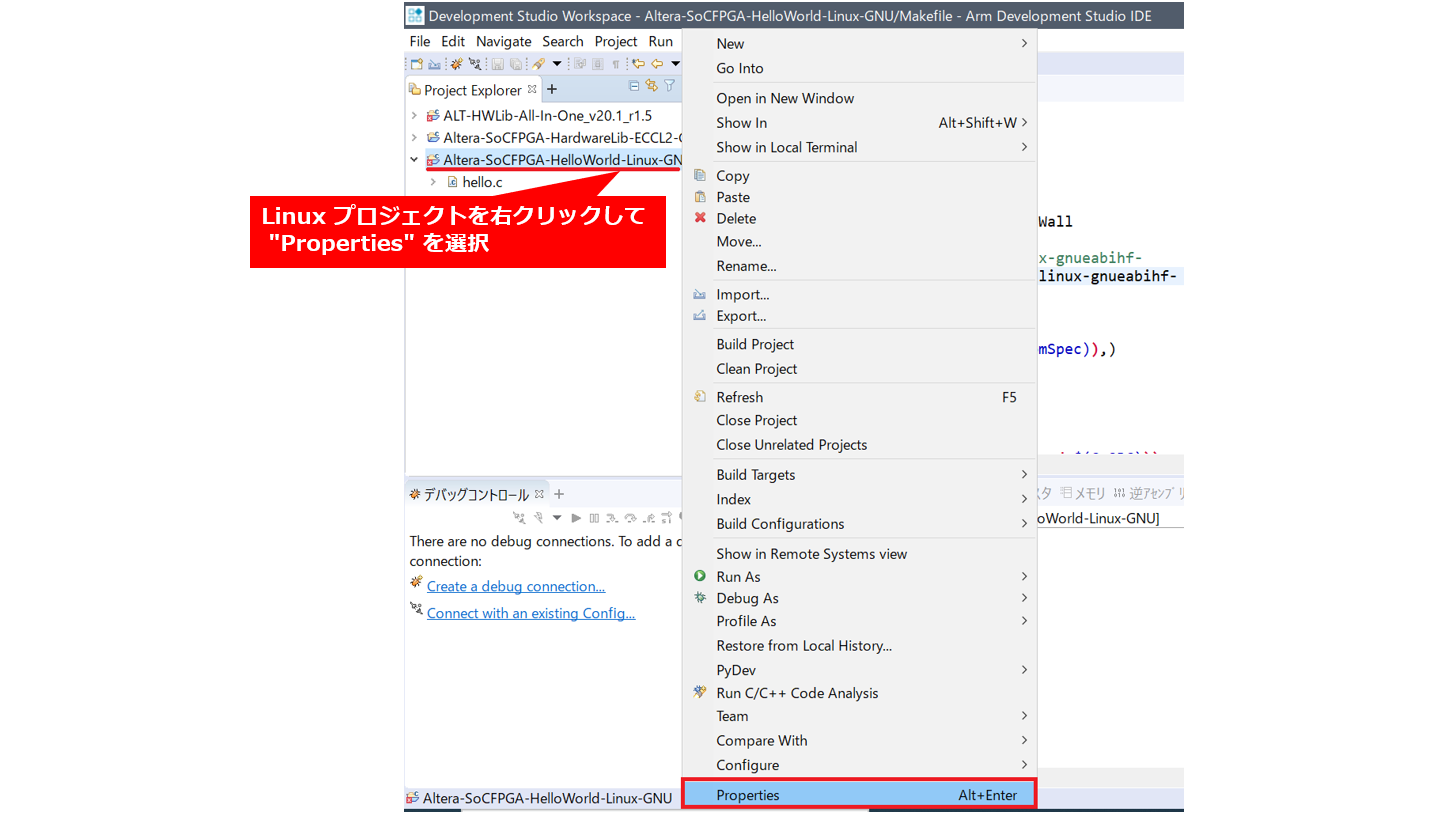
Task: Click the continue play icon in debug control
Action: coord(576,518)
